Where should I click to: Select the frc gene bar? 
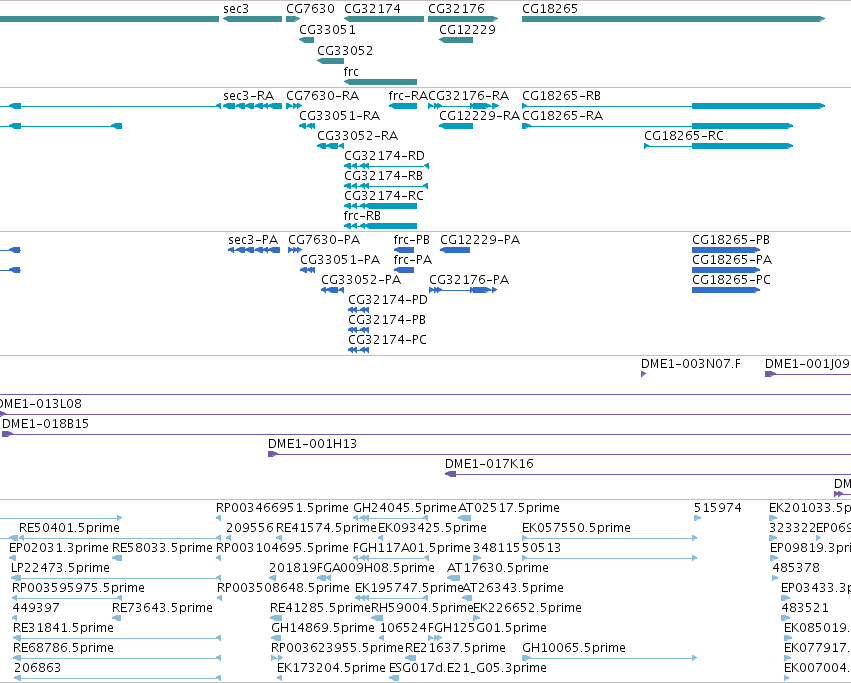point(380,82)
